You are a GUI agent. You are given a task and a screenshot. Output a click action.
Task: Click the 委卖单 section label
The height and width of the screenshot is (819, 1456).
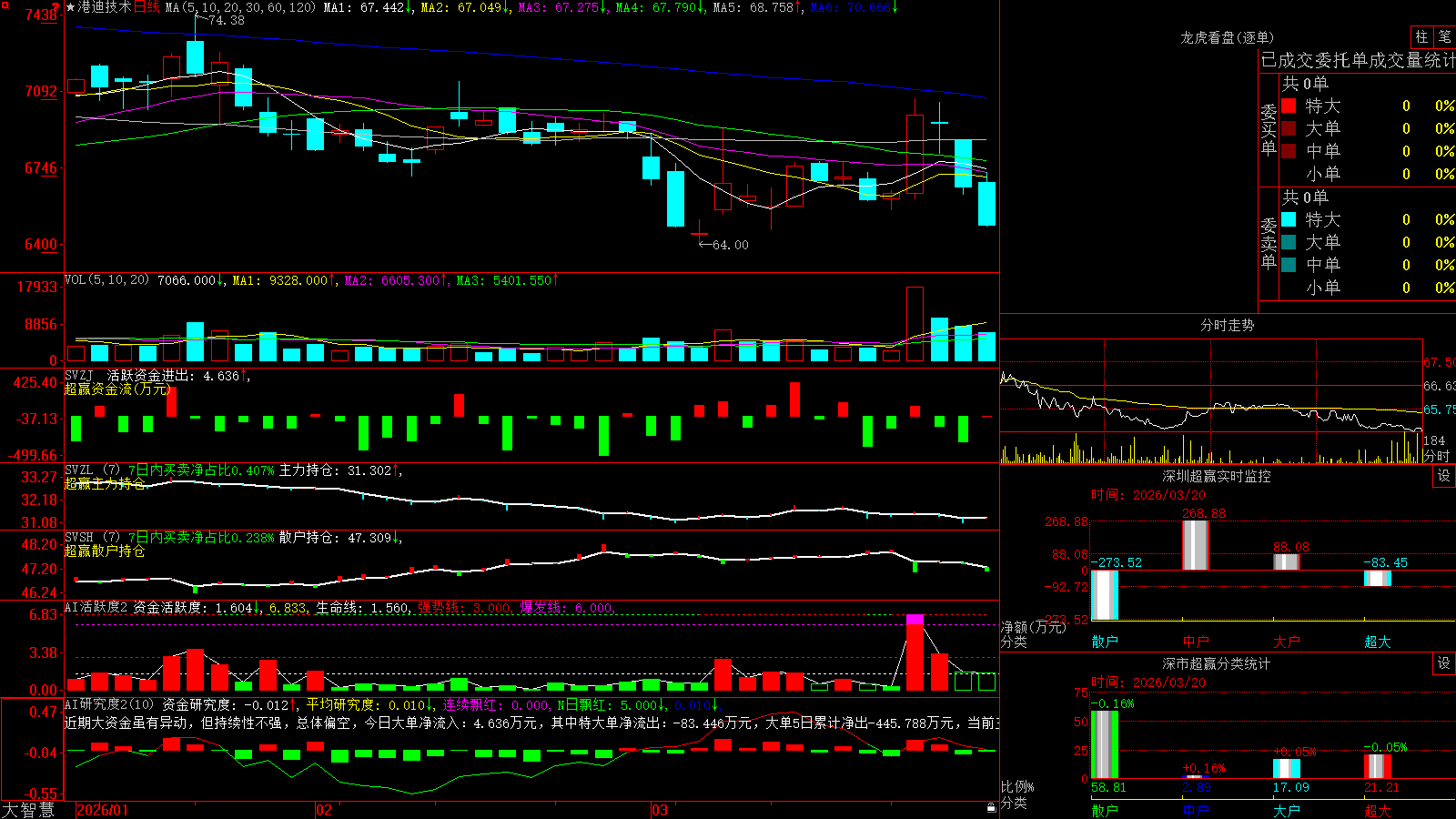[x=1269, y=243]
